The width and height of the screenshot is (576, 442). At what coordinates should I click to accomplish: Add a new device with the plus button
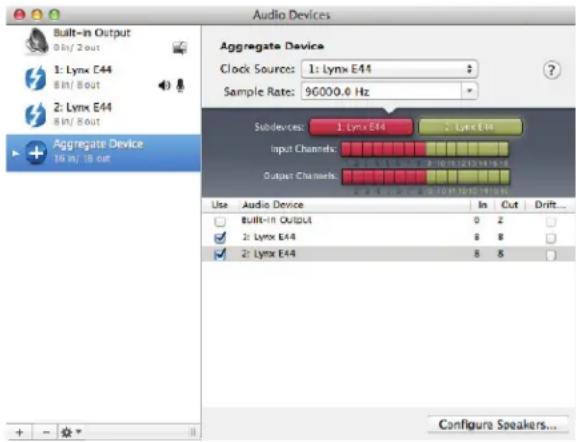19,432
